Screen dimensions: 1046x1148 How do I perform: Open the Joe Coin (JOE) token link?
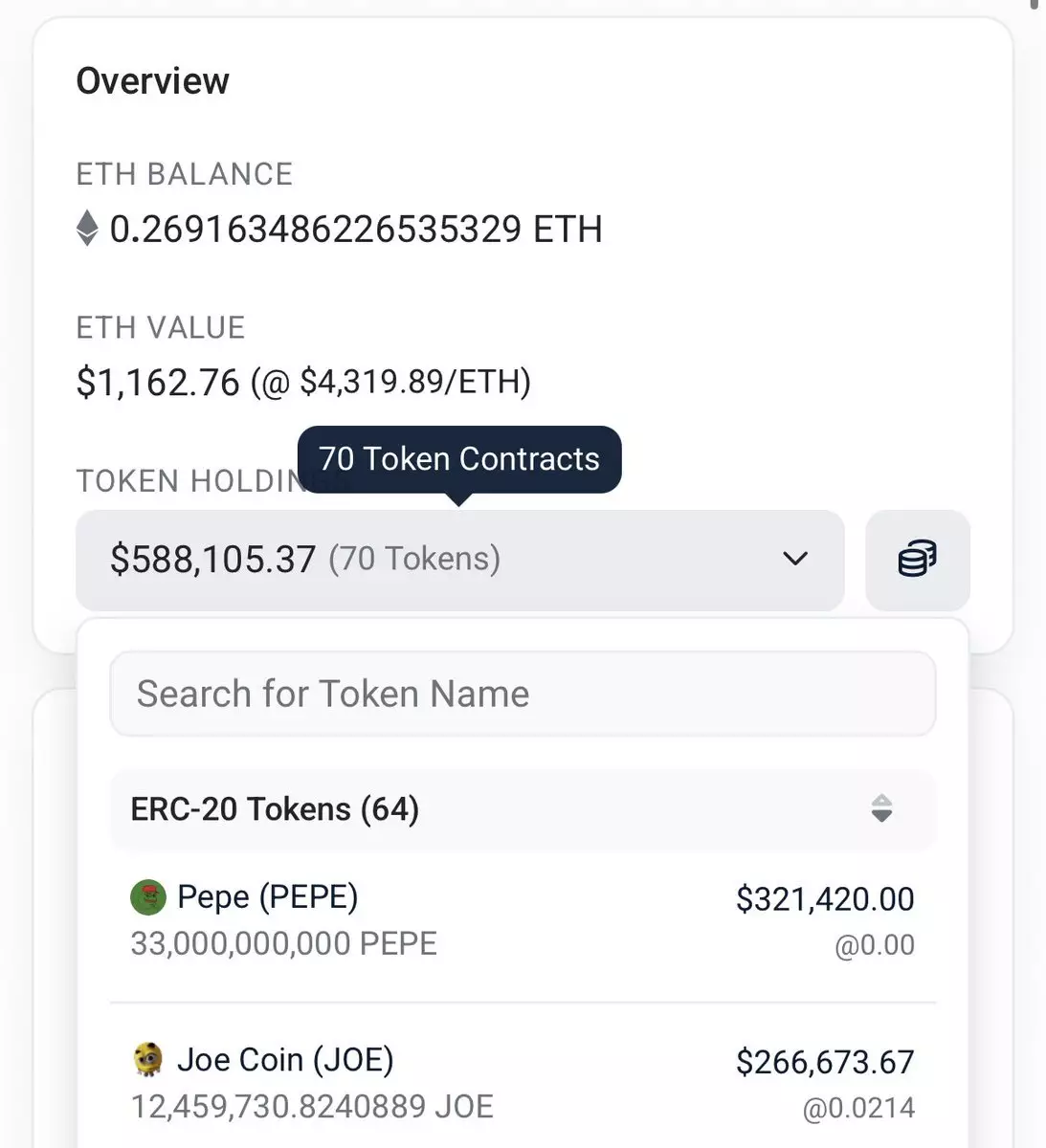point(285,1060)
